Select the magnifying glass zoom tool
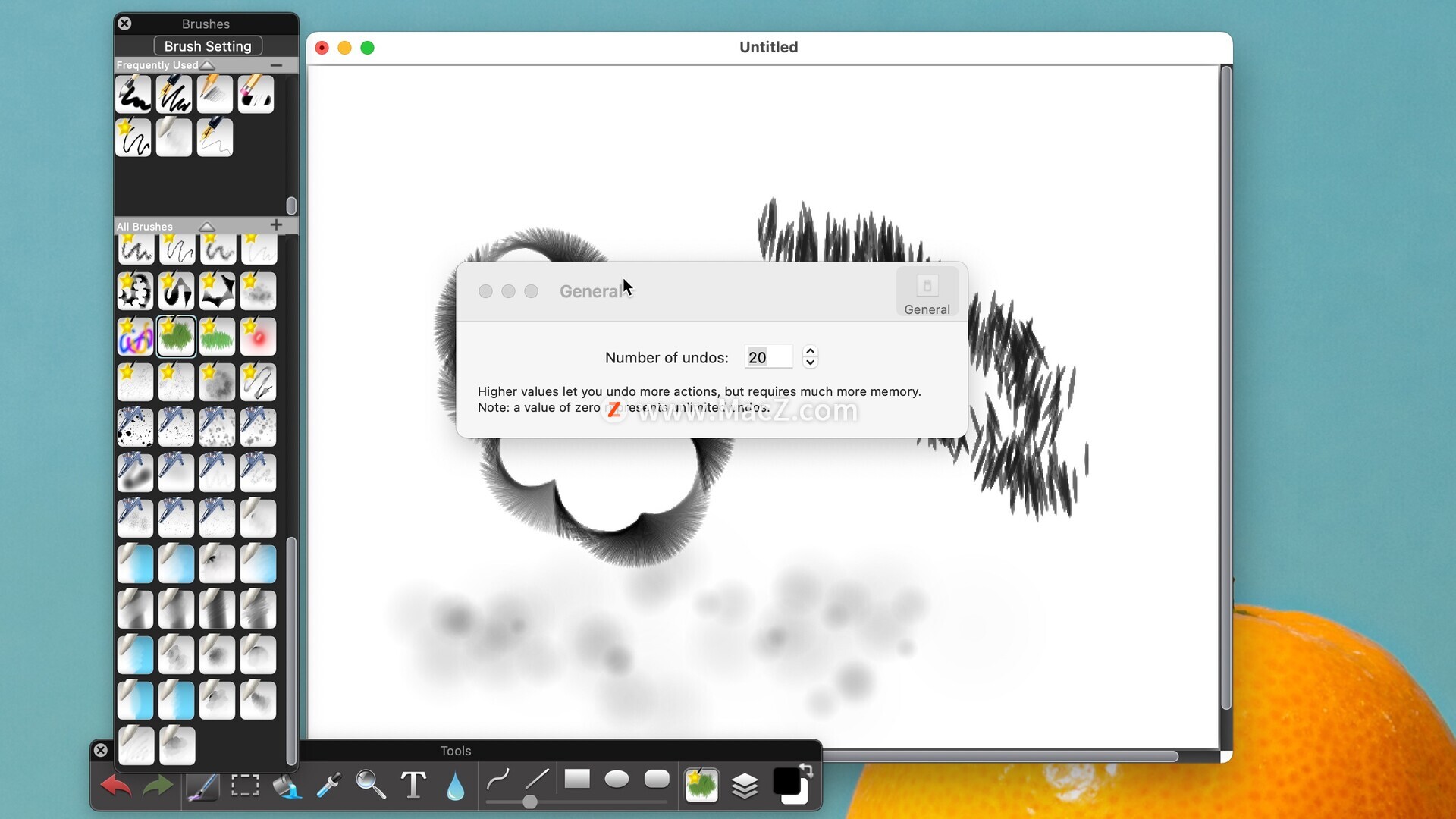Screen dimensions: 1456x819 (371, 785)
